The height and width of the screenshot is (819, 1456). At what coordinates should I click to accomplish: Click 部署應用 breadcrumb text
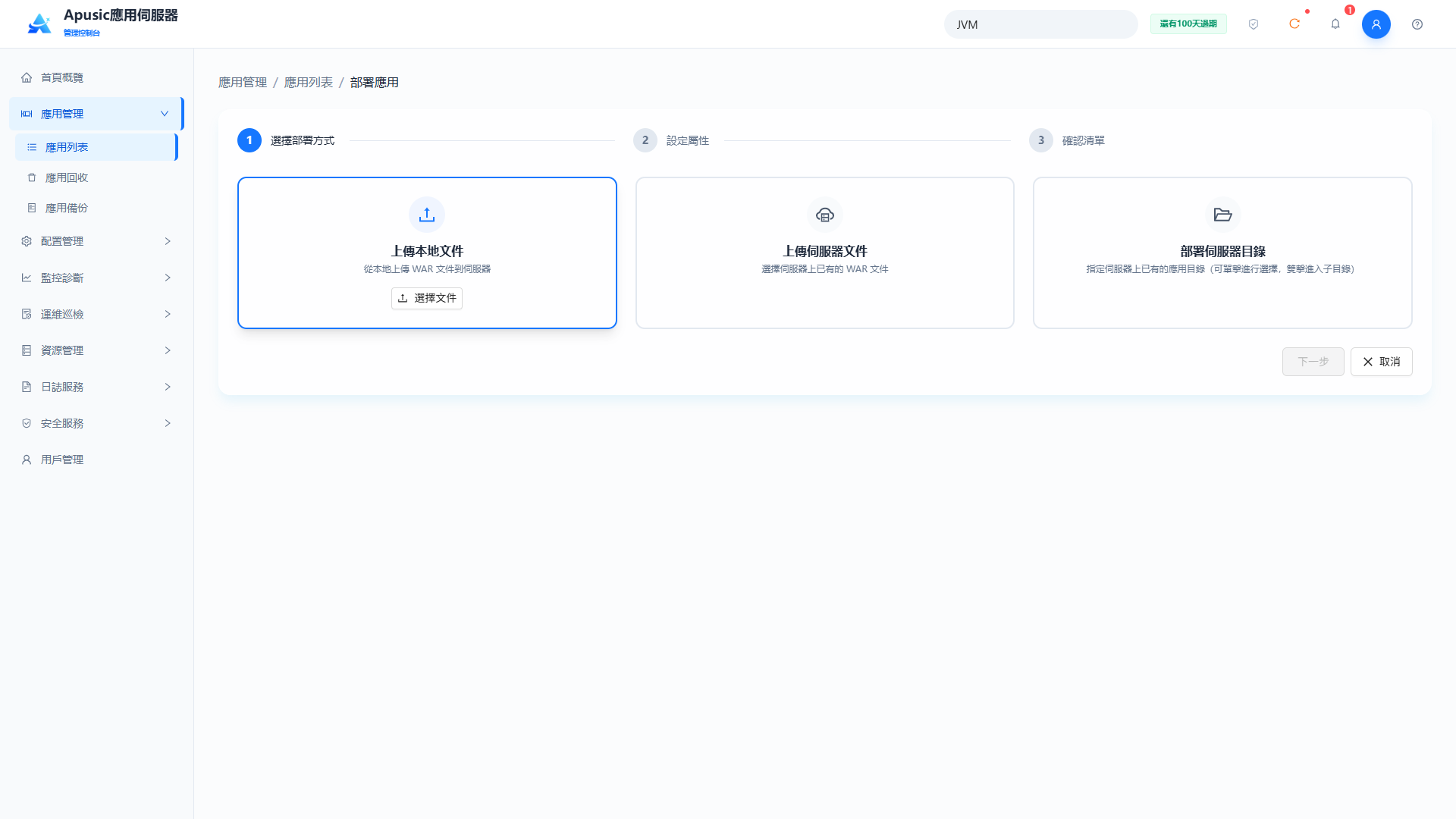[375, 82]
